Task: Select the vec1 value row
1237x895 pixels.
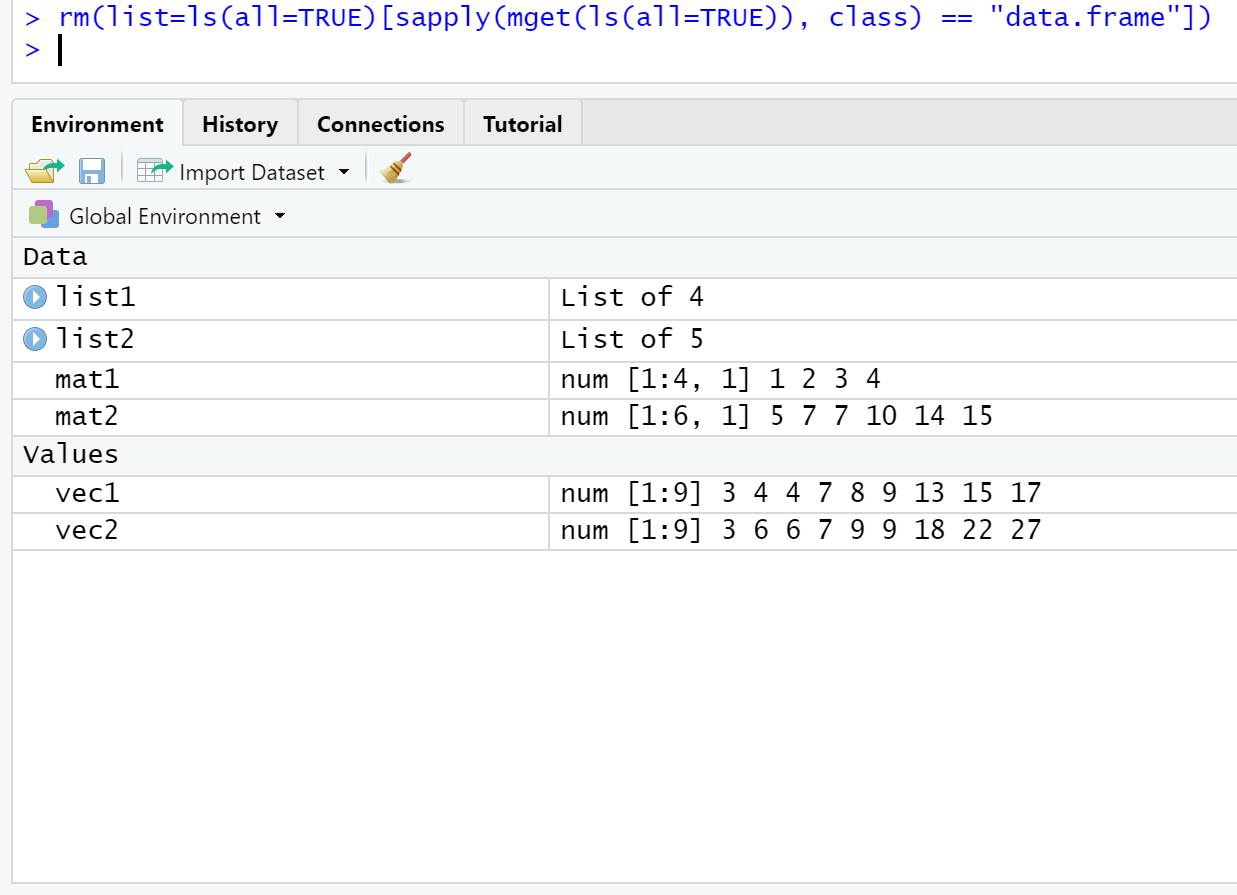Action: pos(625,493)
